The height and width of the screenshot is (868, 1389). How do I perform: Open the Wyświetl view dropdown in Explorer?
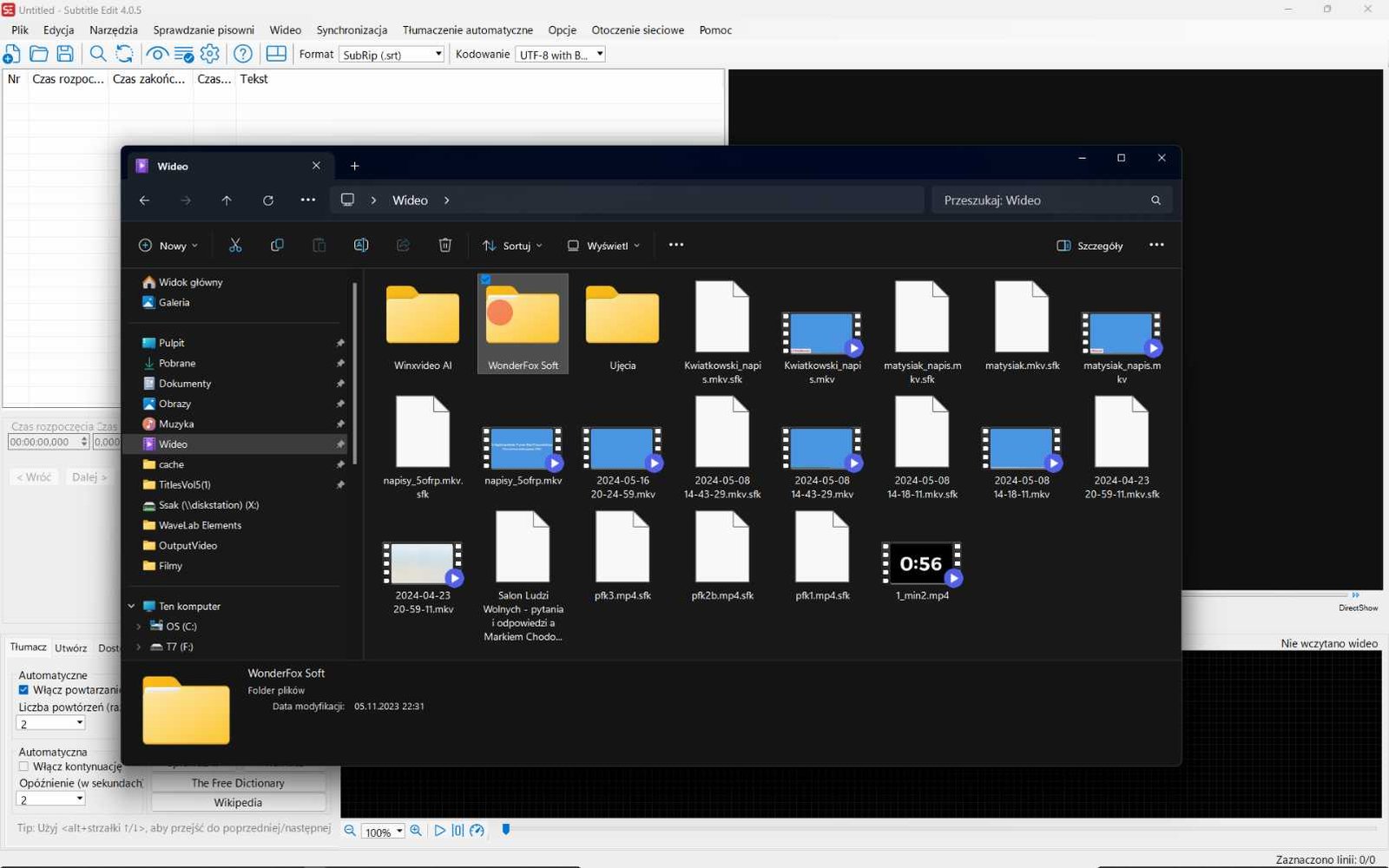(603, 246)
